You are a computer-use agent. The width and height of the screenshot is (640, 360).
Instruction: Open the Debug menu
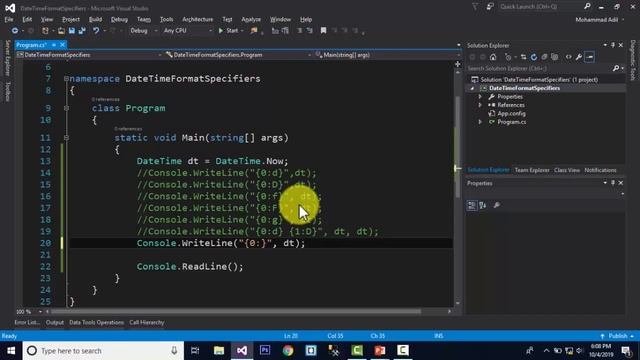(x=119, y=19)
